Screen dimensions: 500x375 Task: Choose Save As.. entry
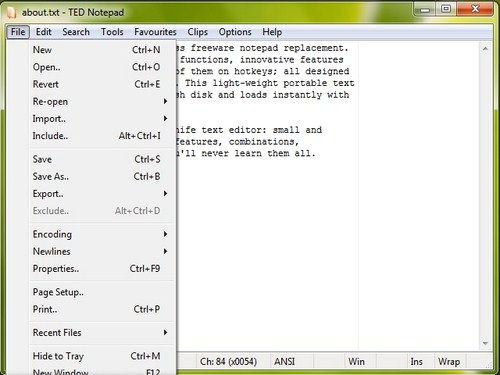[101, 176]
